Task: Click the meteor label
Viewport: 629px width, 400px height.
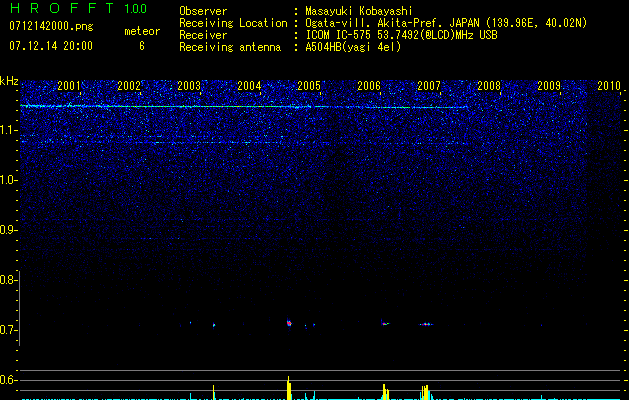Action: point(142,31)
